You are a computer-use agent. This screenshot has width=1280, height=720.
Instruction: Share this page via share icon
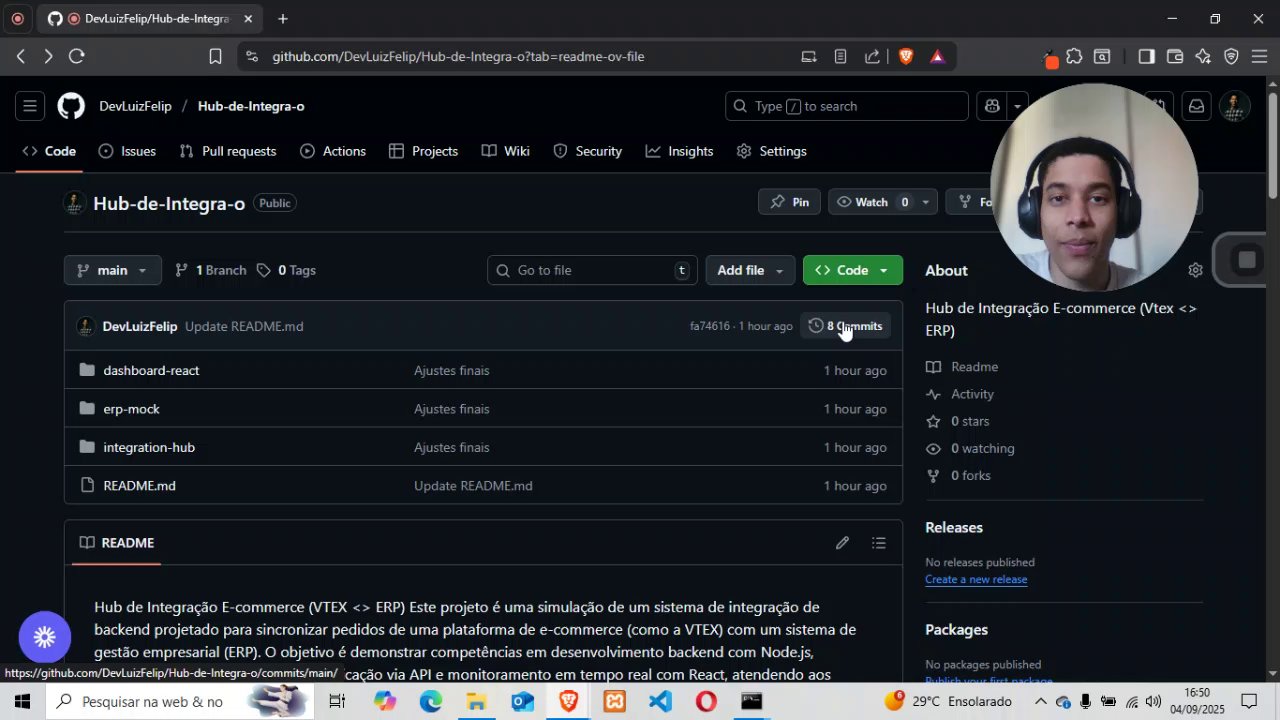tap(872, 57)
